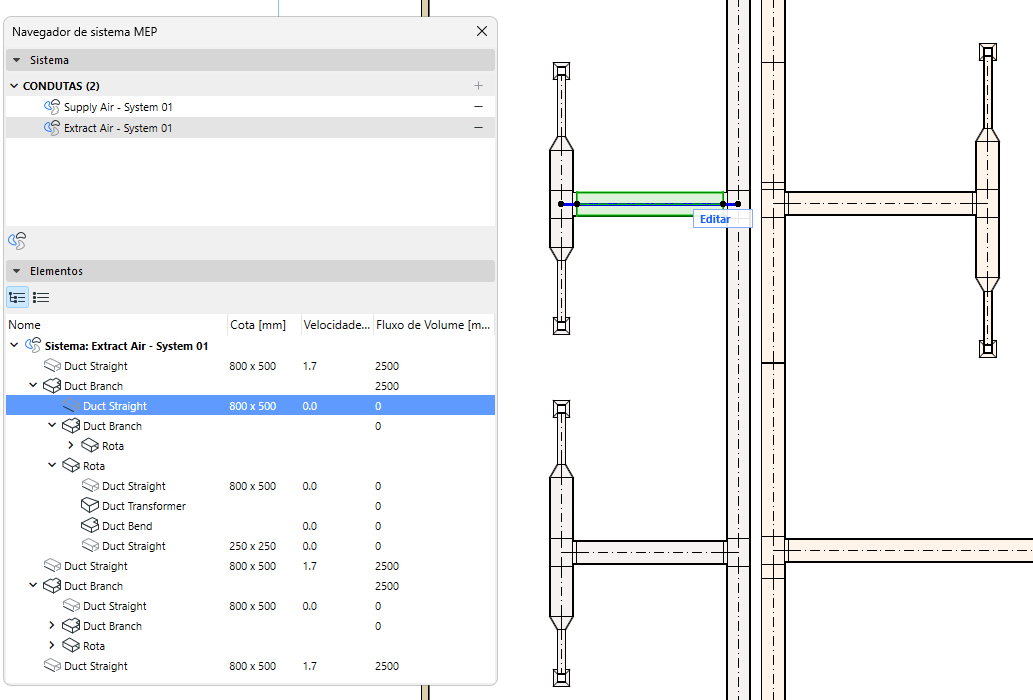Viewport: 1033px width, 700px height.
Task: Switch elements list to tree view
Action: (x=17, y=297)
